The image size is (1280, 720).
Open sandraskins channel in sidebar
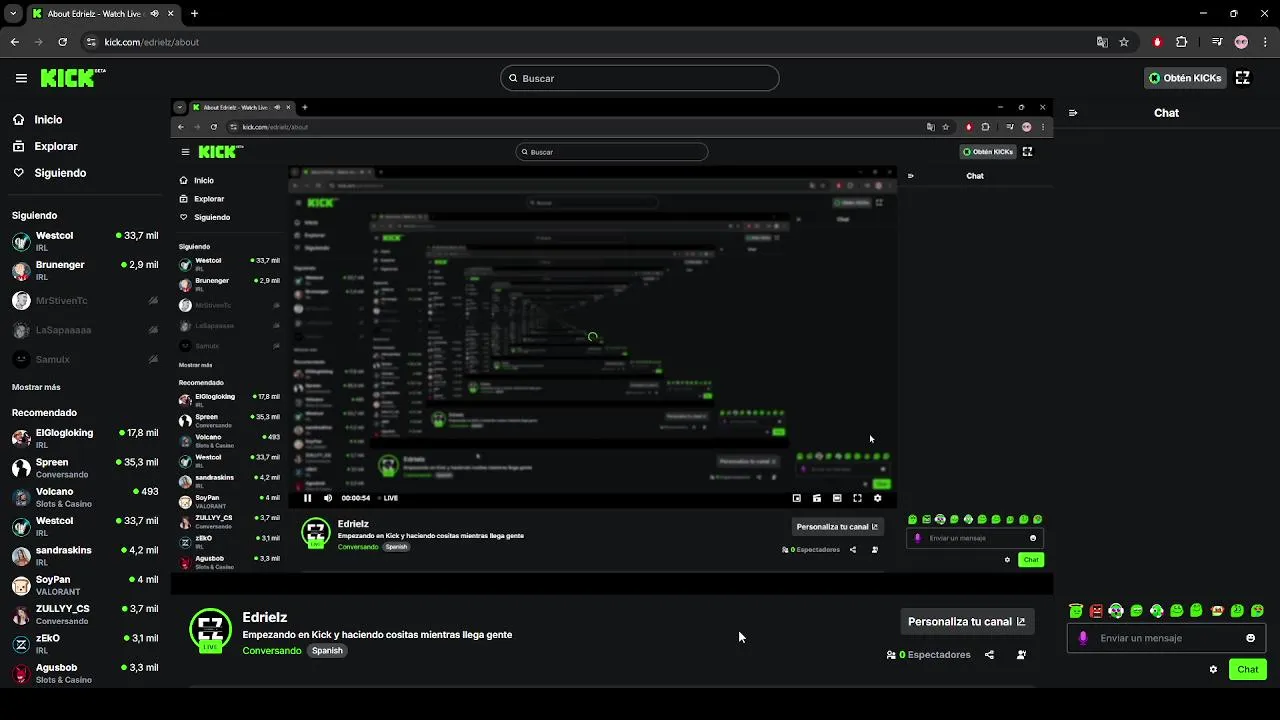click(84, 556)
